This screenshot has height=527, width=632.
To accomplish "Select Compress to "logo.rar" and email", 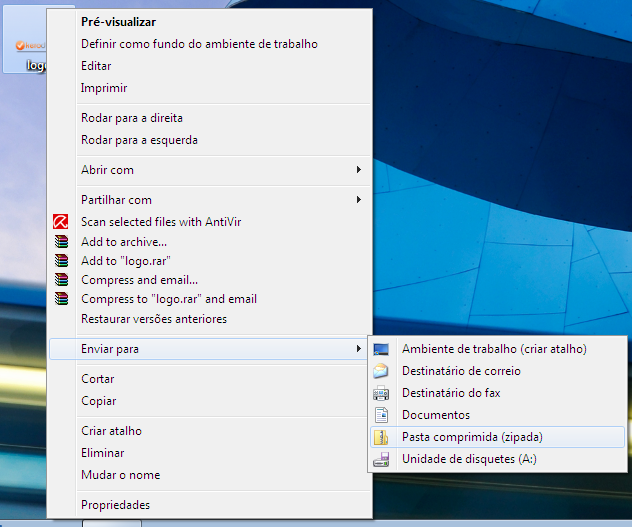I will click(210, 299).
